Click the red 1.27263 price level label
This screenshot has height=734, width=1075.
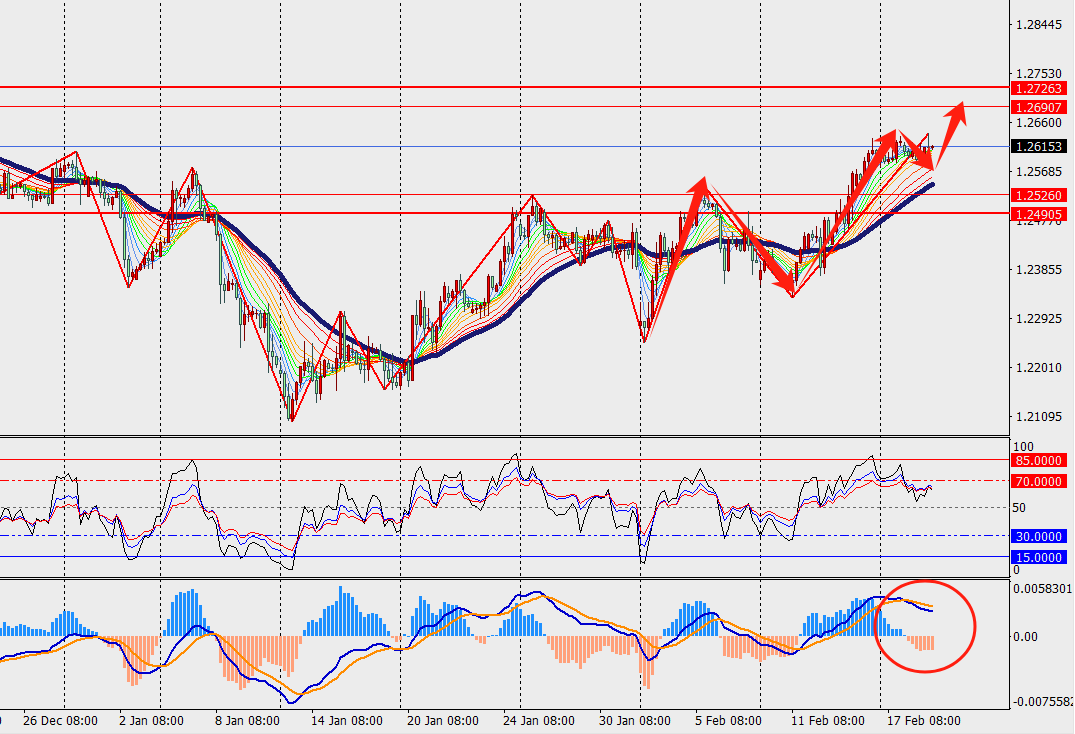tap(1038, 88)
